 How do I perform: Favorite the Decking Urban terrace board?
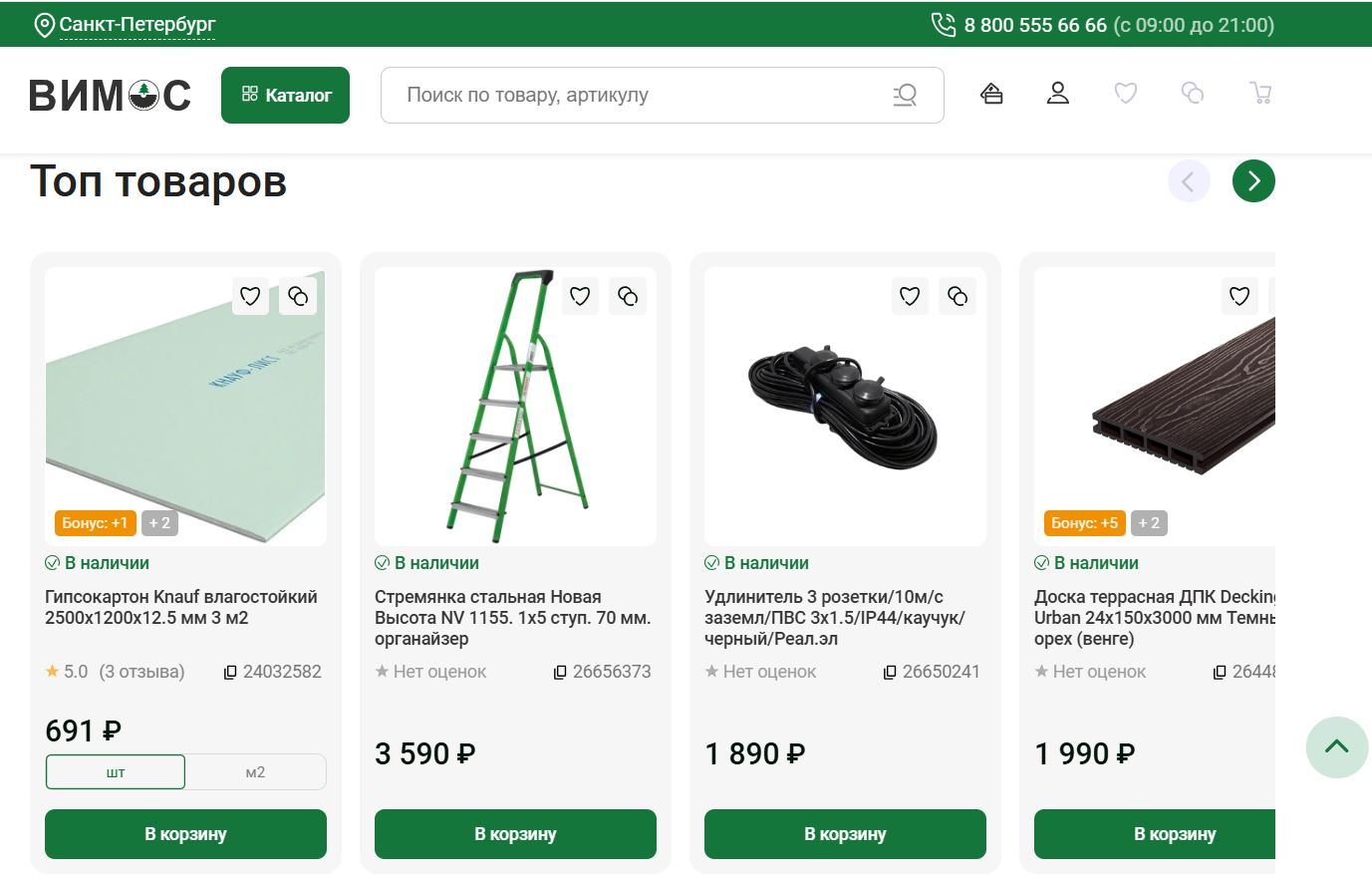click(x=1239, y=296)
